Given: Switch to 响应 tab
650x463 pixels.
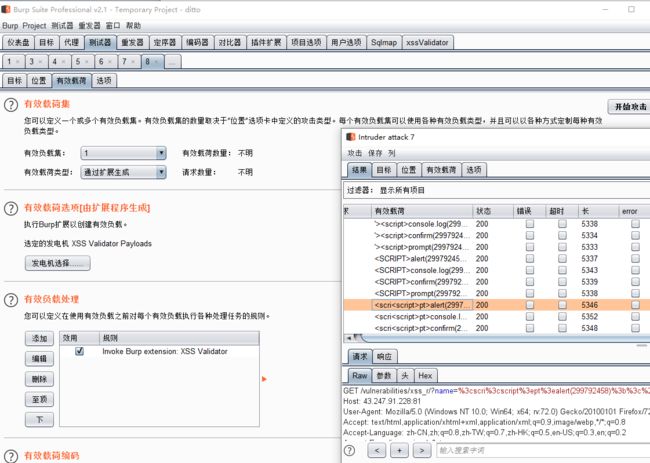Looking at the screenshot, I should 384,356.
